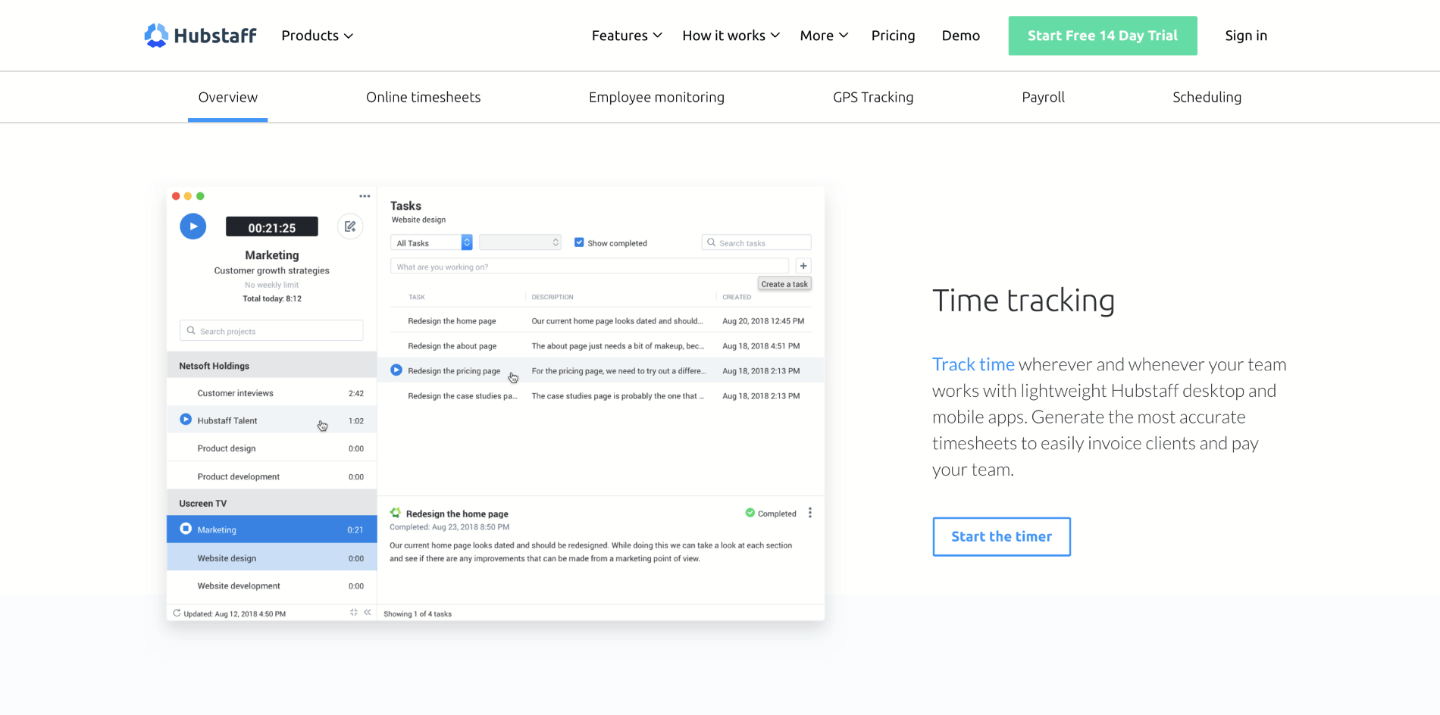
Task: Switch to the Online timesheets tab
Action: pyautogui.click(x=423, y=97)
